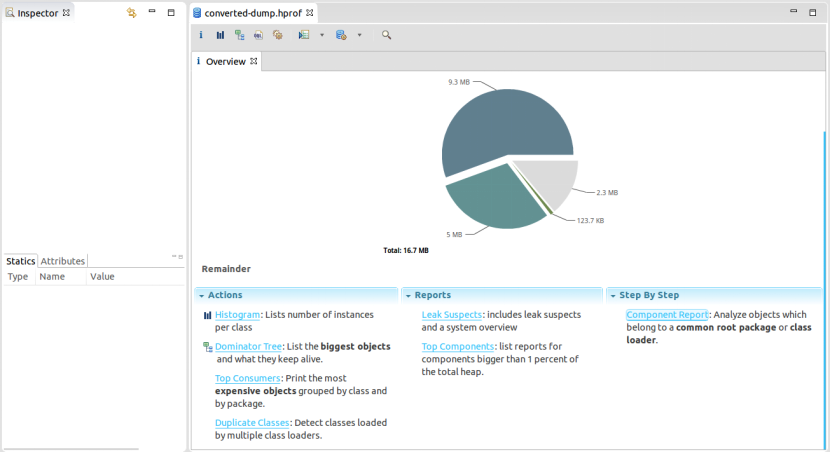830x453 pixels.
Task: Minimize the Inspector view
Action: coord(152,11)
